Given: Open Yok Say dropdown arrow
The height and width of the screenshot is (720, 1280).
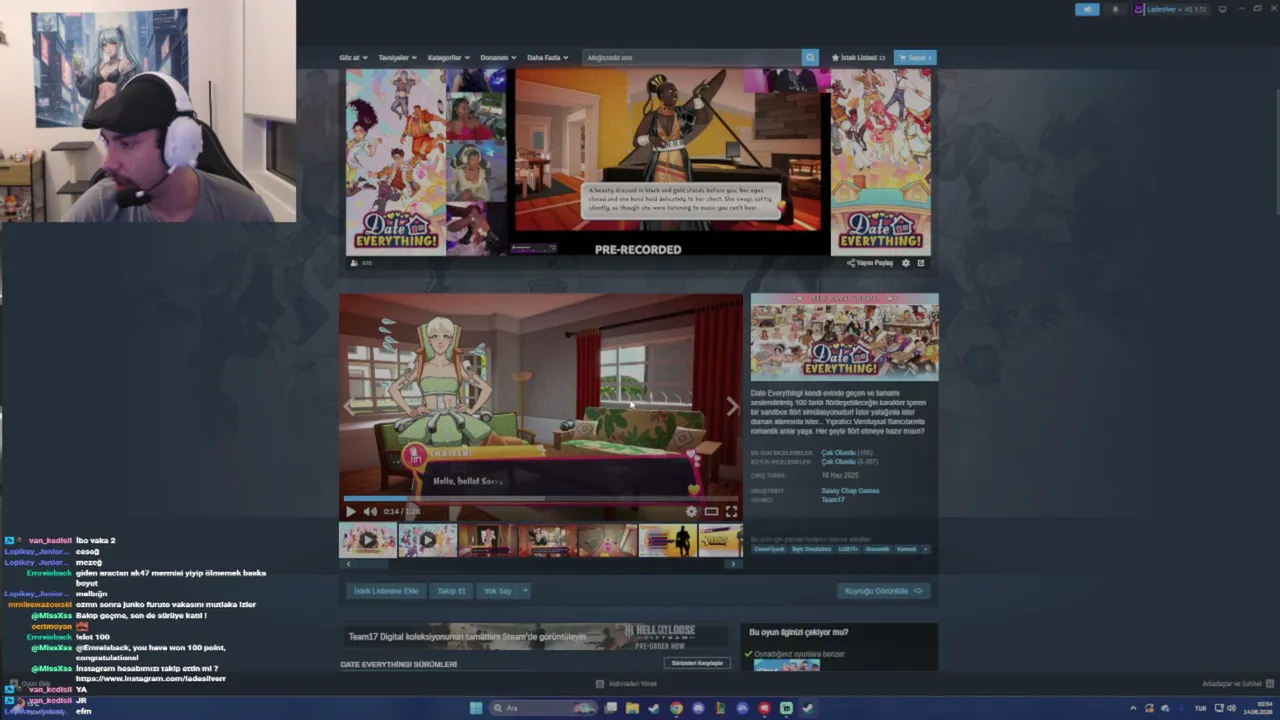Looking at the screenshot, I should pos(524,591).
